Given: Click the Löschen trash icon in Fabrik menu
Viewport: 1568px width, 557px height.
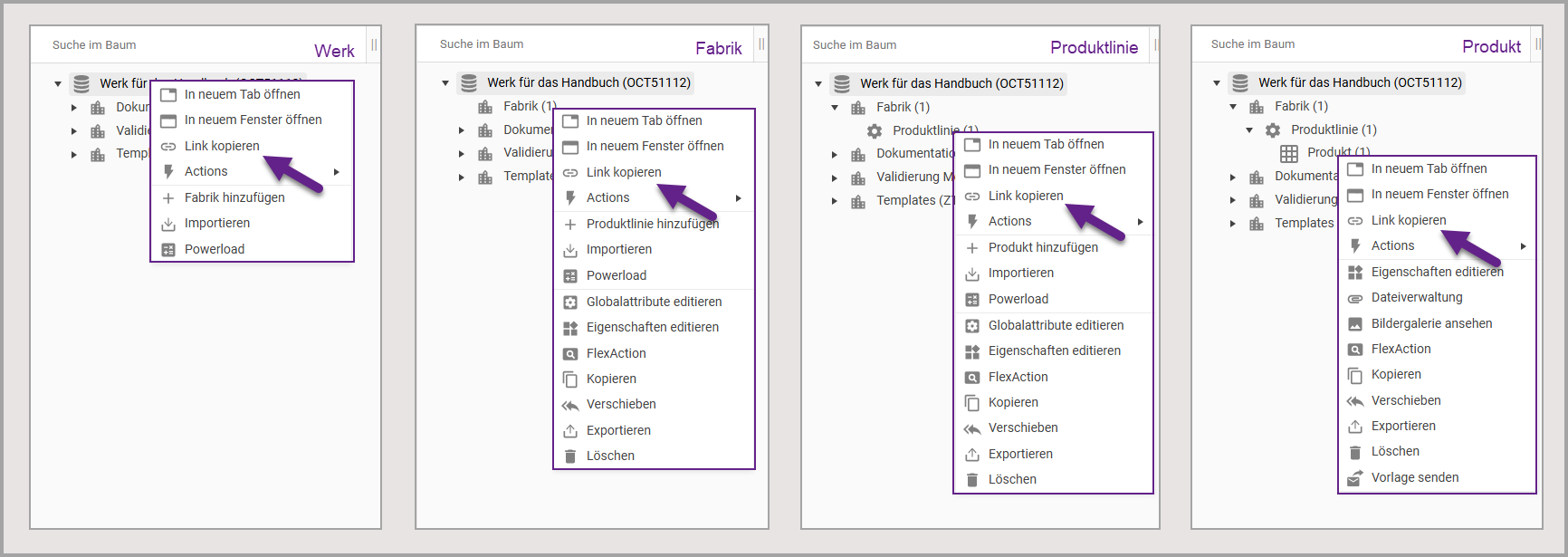Looking at the screenshot, I should pyautogui.click(x=570, y=456).
